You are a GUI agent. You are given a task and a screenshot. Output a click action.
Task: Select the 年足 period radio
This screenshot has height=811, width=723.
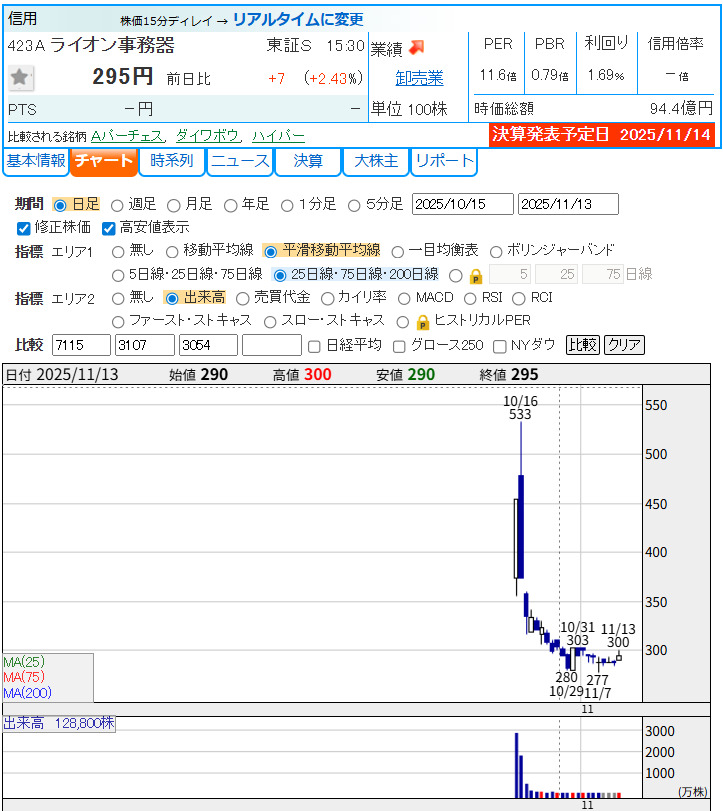(230, 205)
